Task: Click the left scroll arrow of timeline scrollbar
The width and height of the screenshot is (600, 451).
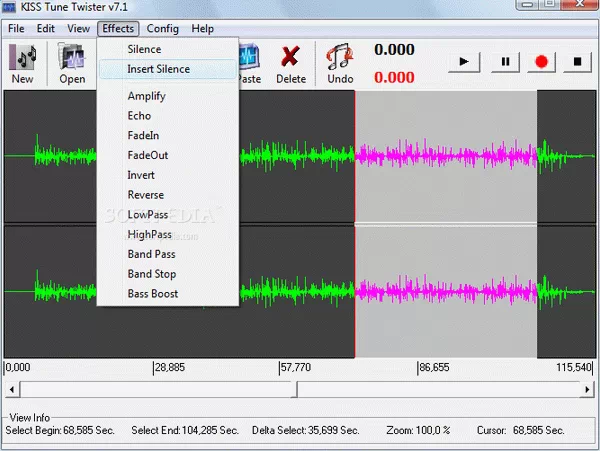Action: (x=12, y=389)
